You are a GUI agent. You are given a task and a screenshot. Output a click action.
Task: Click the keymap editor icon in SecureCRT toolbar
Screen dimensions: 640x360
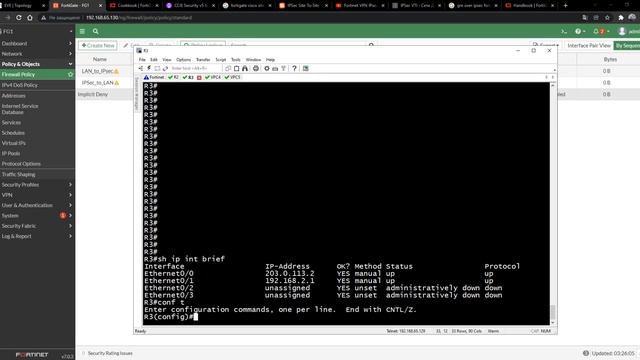click(275, 68)
